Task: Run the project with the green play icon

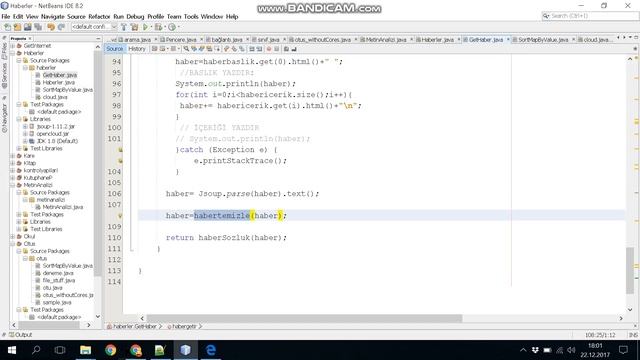Action: coord(145,27)
